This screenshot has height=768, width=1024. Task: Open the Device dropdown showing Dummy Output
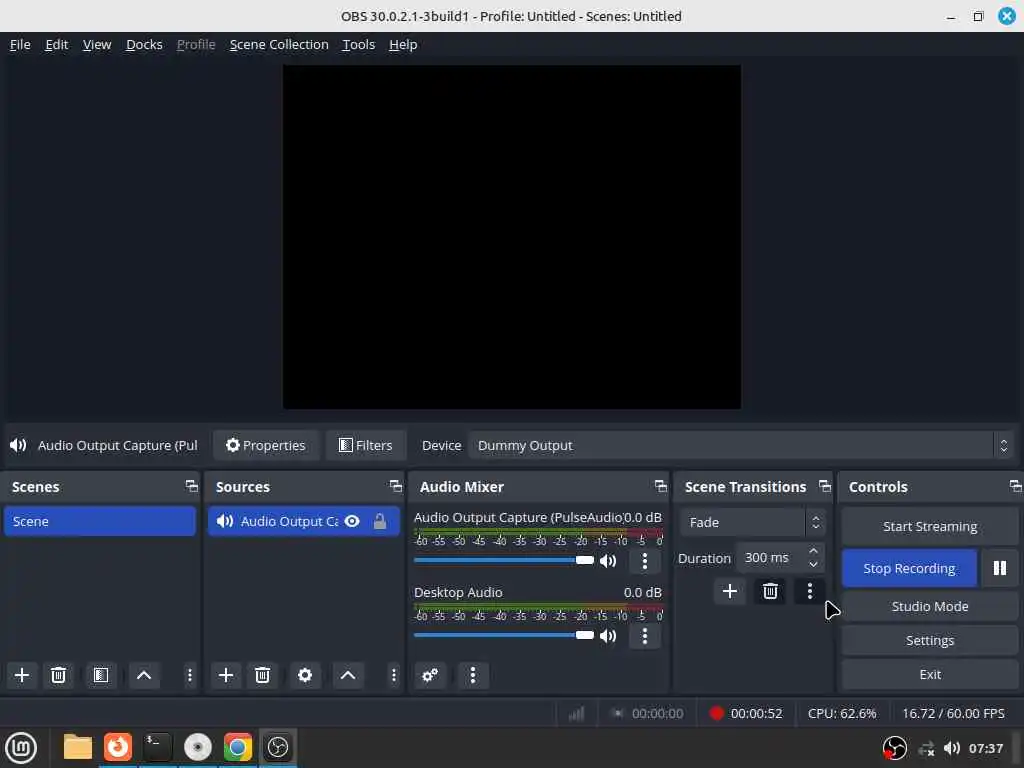741,445
